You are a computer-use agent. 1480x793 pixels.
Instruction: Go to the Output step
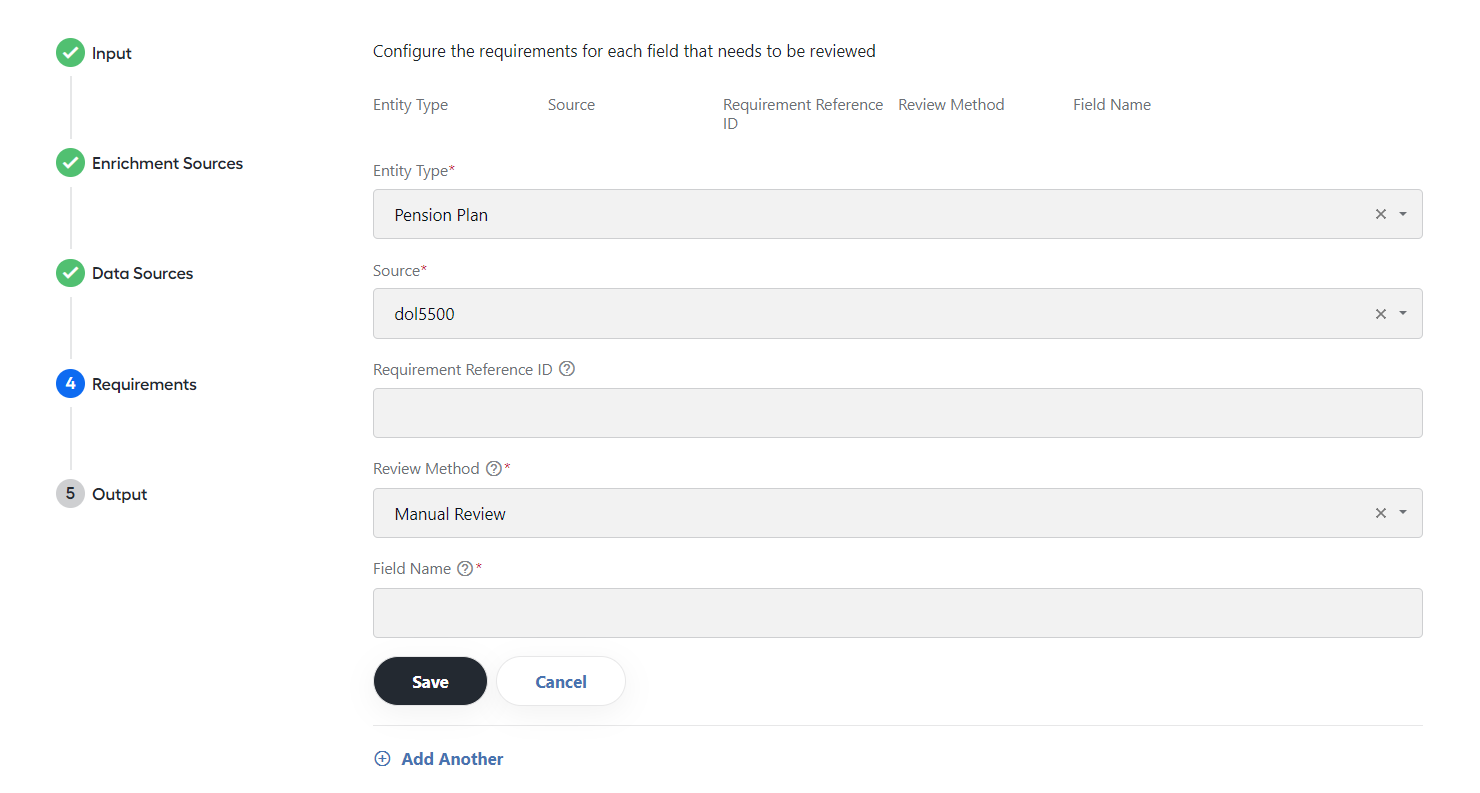119,494
